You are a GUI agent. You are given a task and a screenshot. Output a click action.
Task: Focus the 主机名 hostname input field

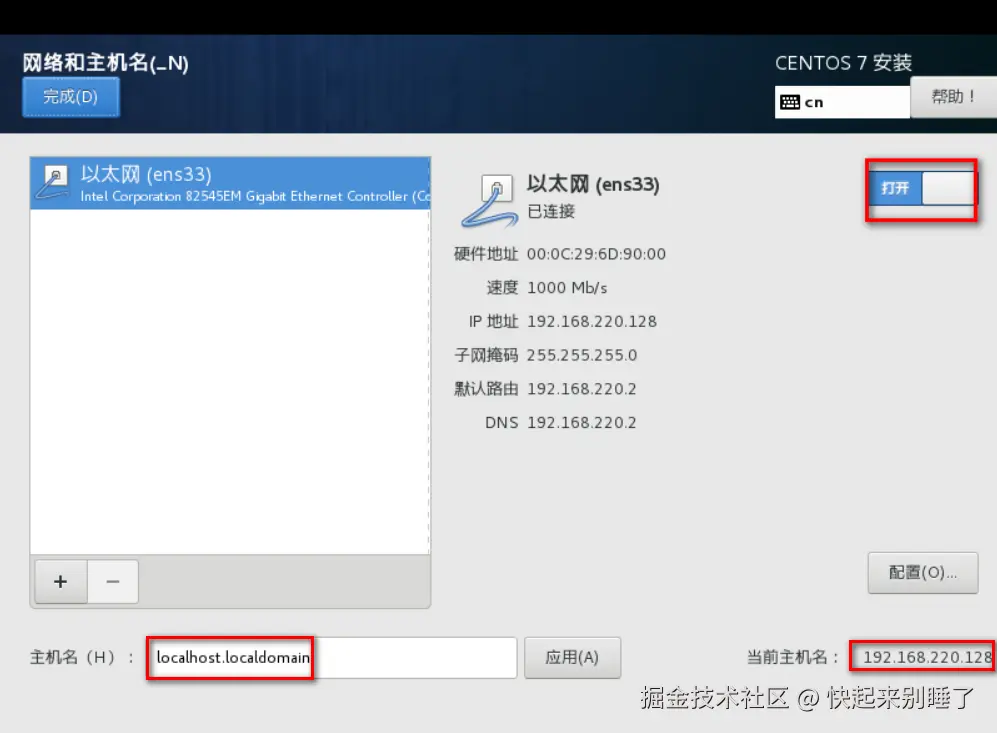(x=332, y=657)
